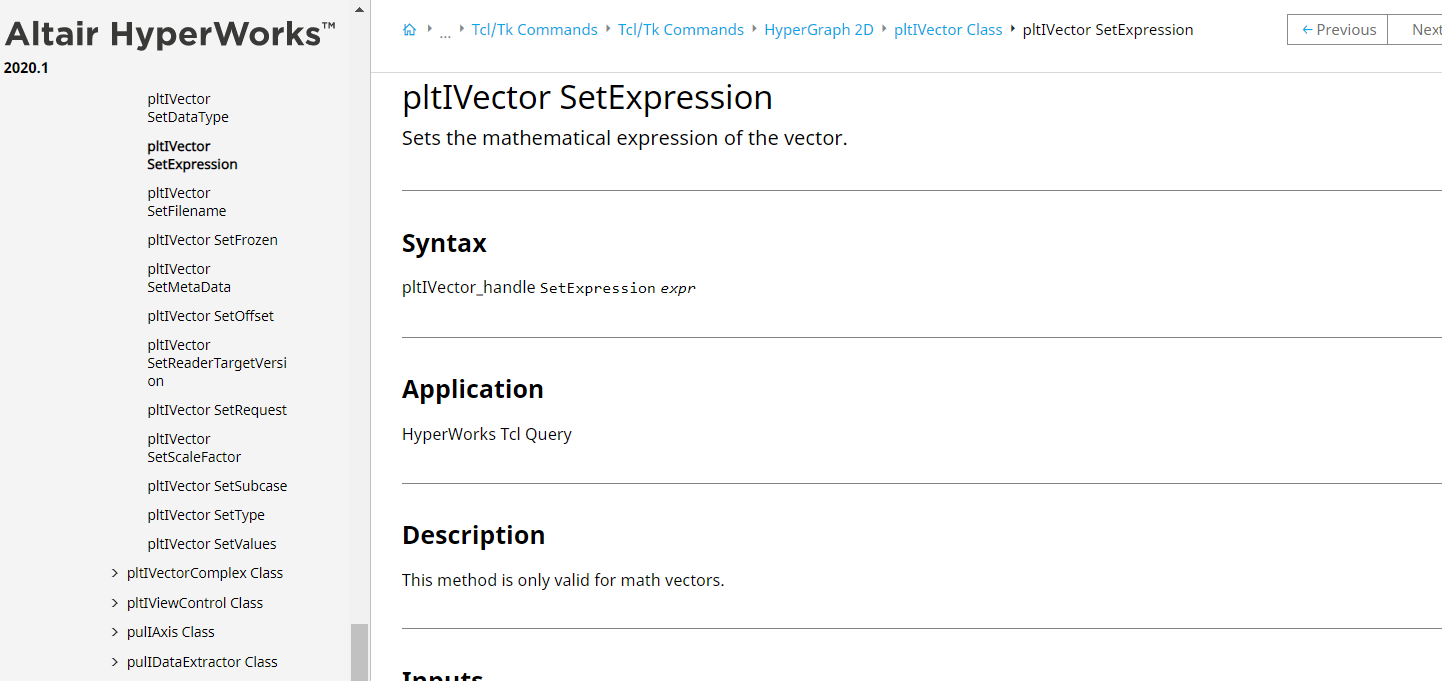Viewport: 1442px width, 681px height.
Task: Open the home icon in breadcrumb
Action: click(409, 30)
